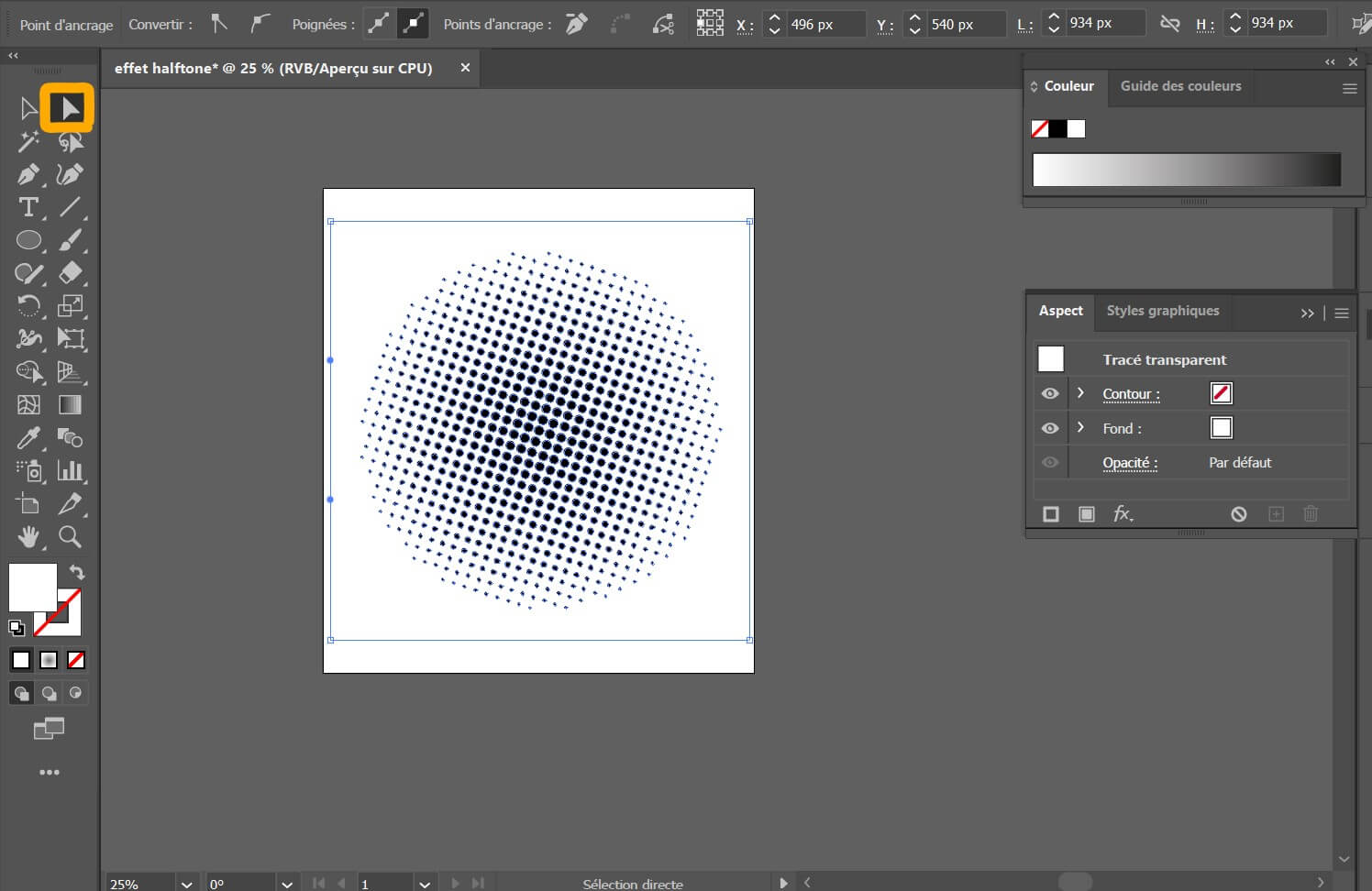Select the Shaper tool
Screen dimensions: 1372x891
coord(28,273)
